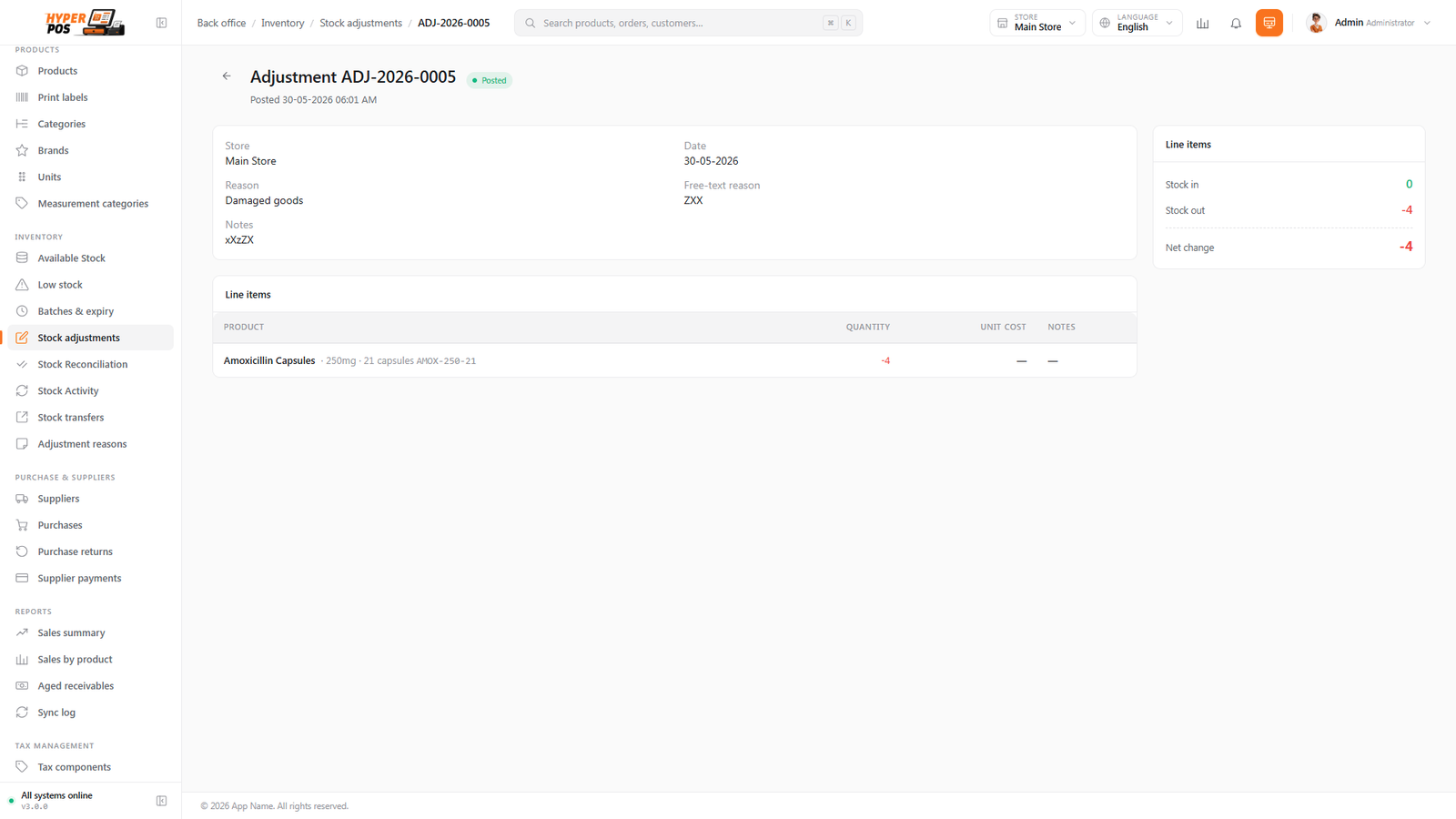This screenshot has height=819, width=1456.
Task: Click the Low stock warning triangle icon
Action: [22, 285]
